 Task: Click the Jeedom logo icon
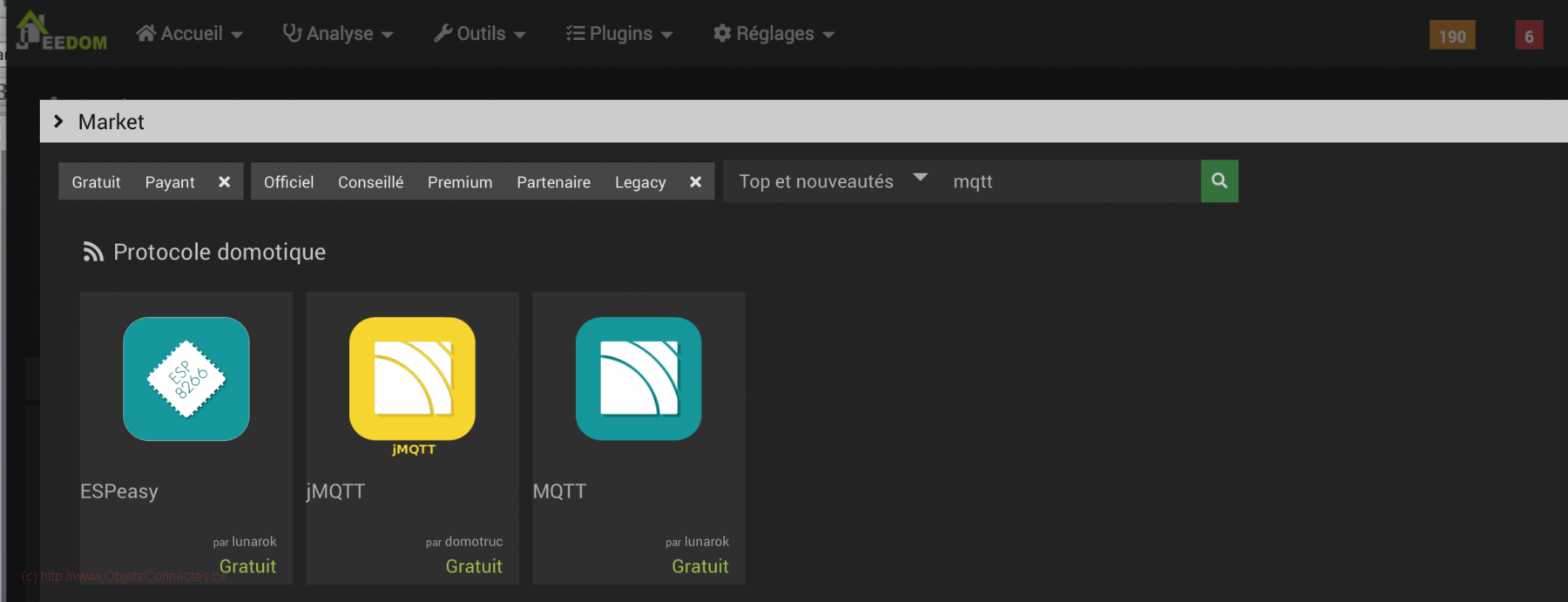(61, 31)
